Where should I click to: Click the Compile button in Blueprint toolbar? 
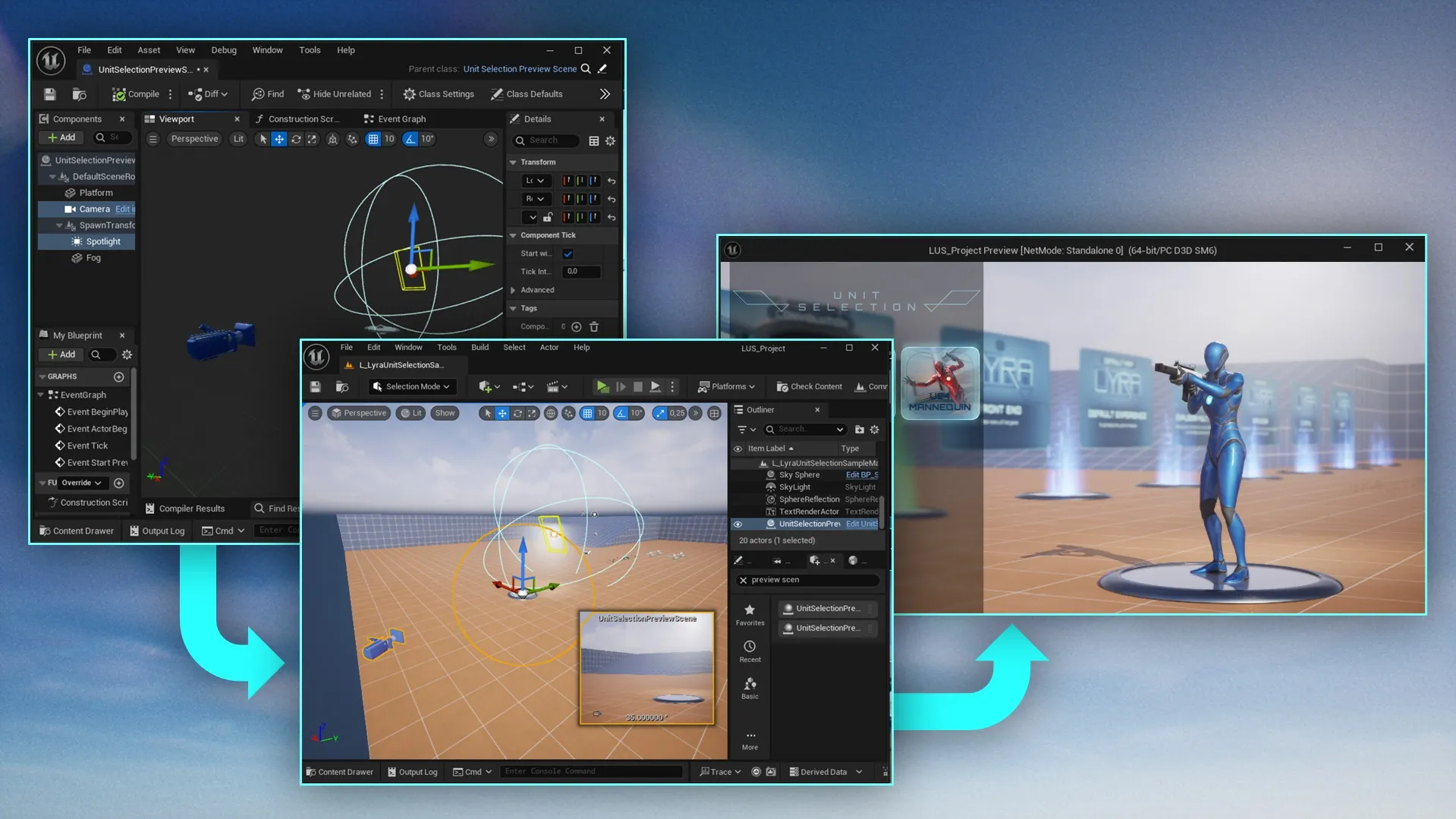136,94
